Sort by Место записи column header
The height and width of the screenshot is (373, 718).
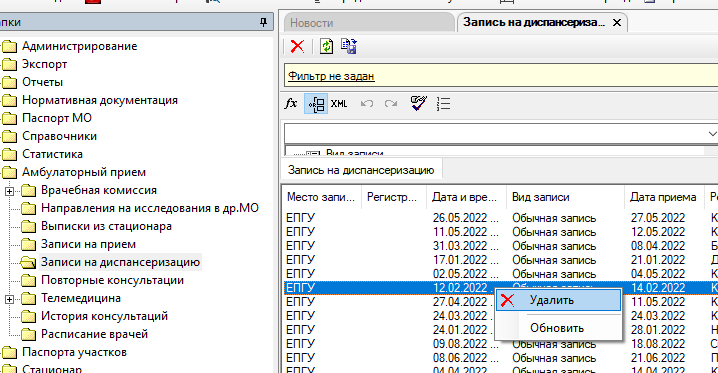tap(321, 197)
